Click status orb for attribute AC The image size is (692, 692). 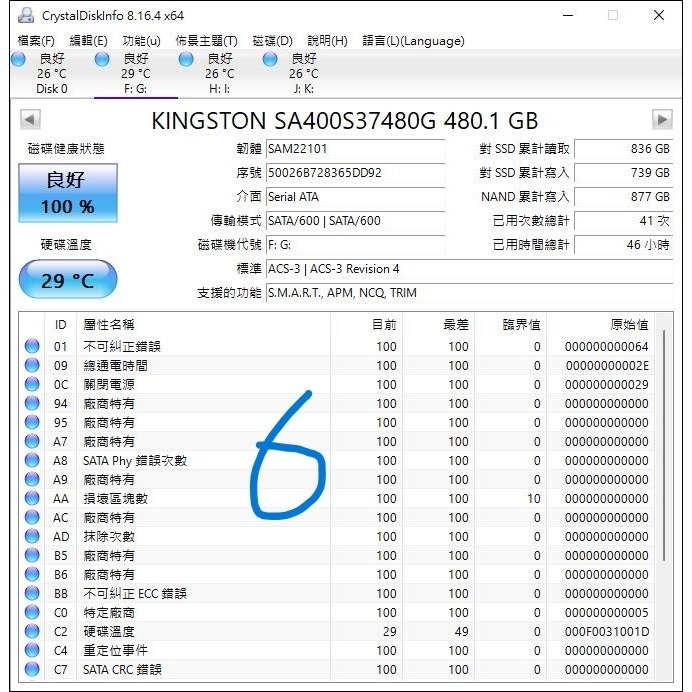(32, 517)
